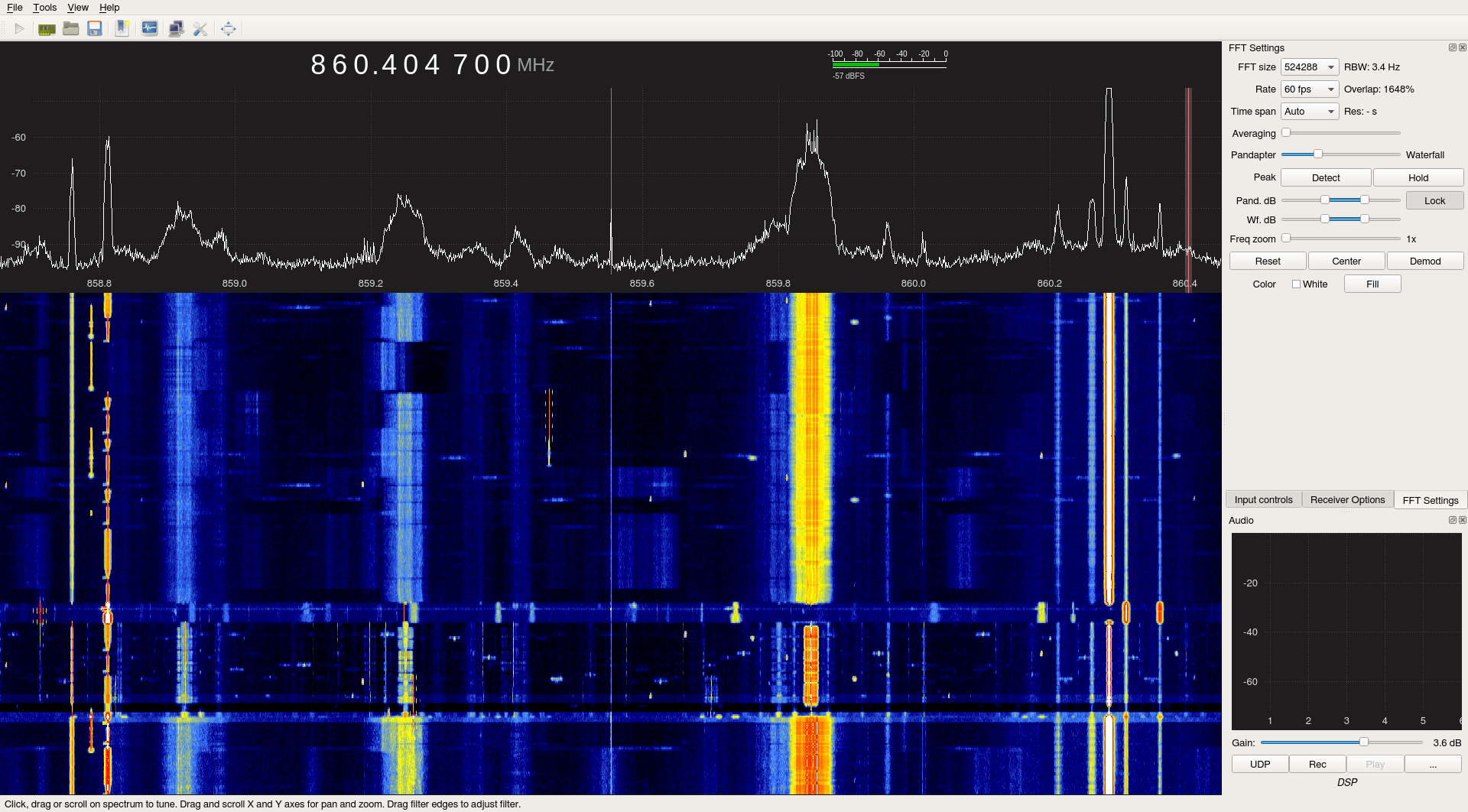Click the 859.6 frequency axis label

click(x=641, y=284)
